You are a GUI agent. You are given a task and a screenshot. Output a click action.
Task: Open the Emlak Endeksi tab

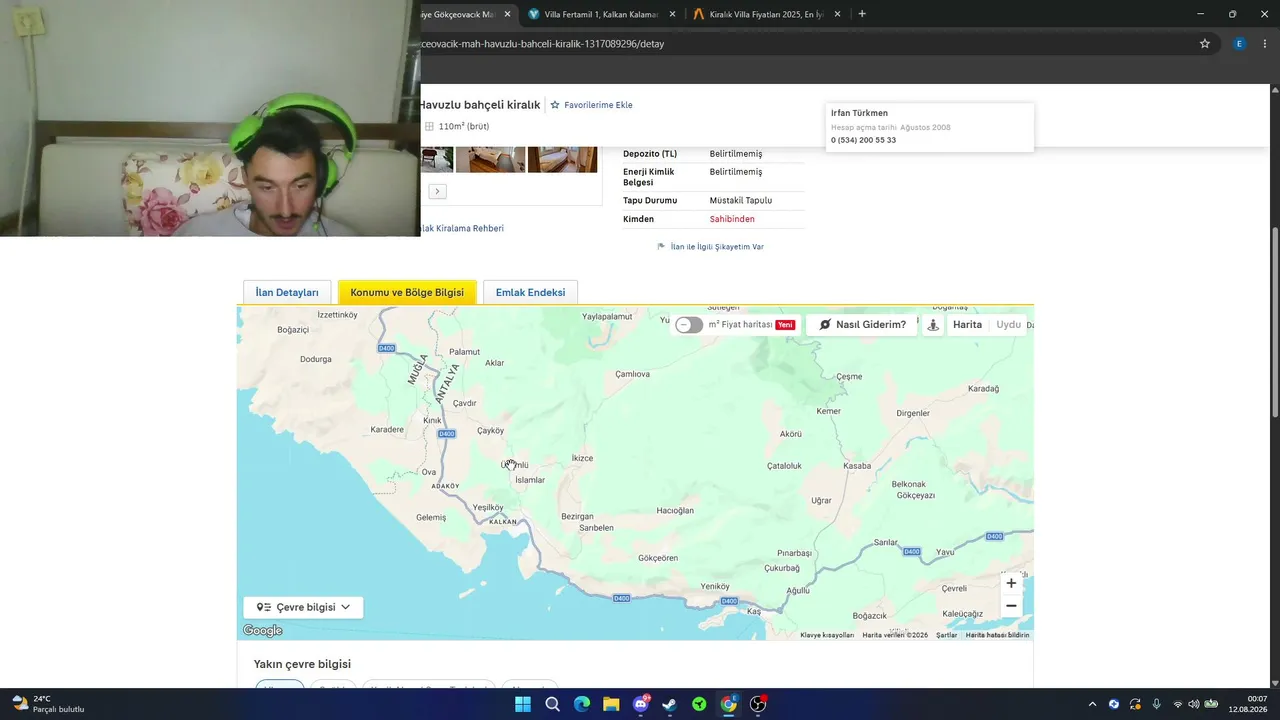(530, 293)
